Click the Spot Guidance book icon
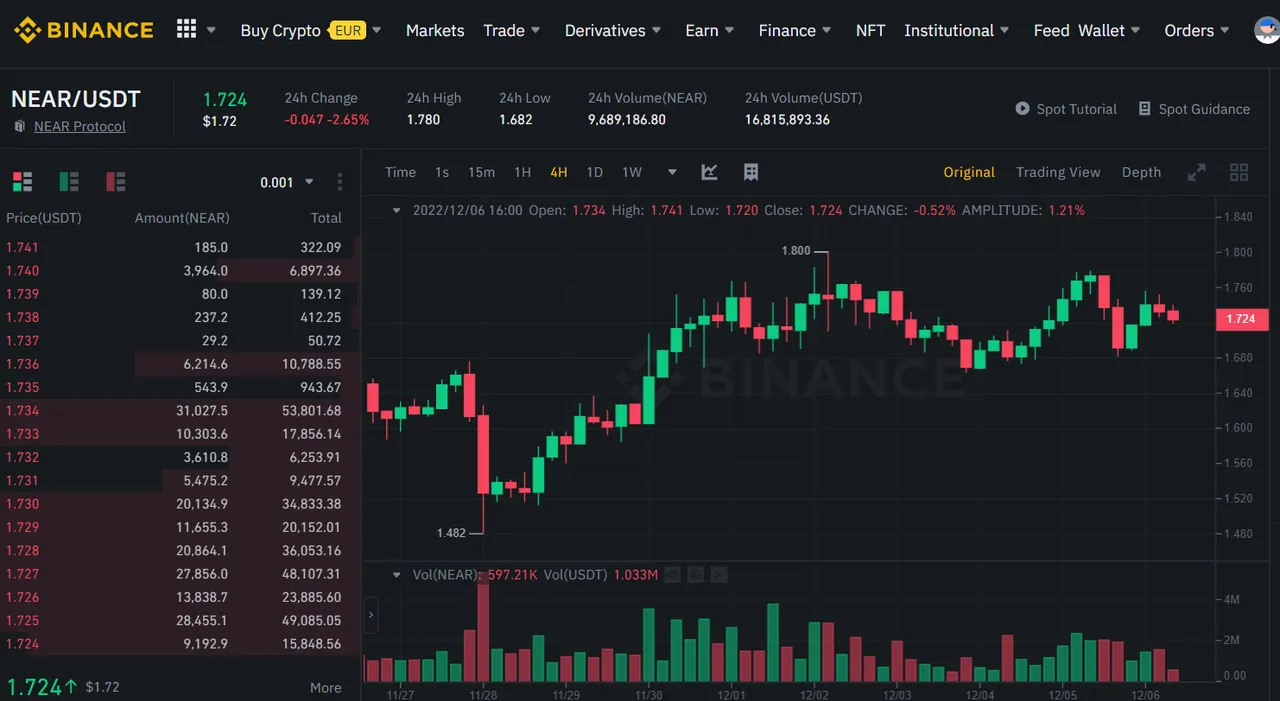The width and height of the screenshot is (1280, 701). pos(1145,109)
